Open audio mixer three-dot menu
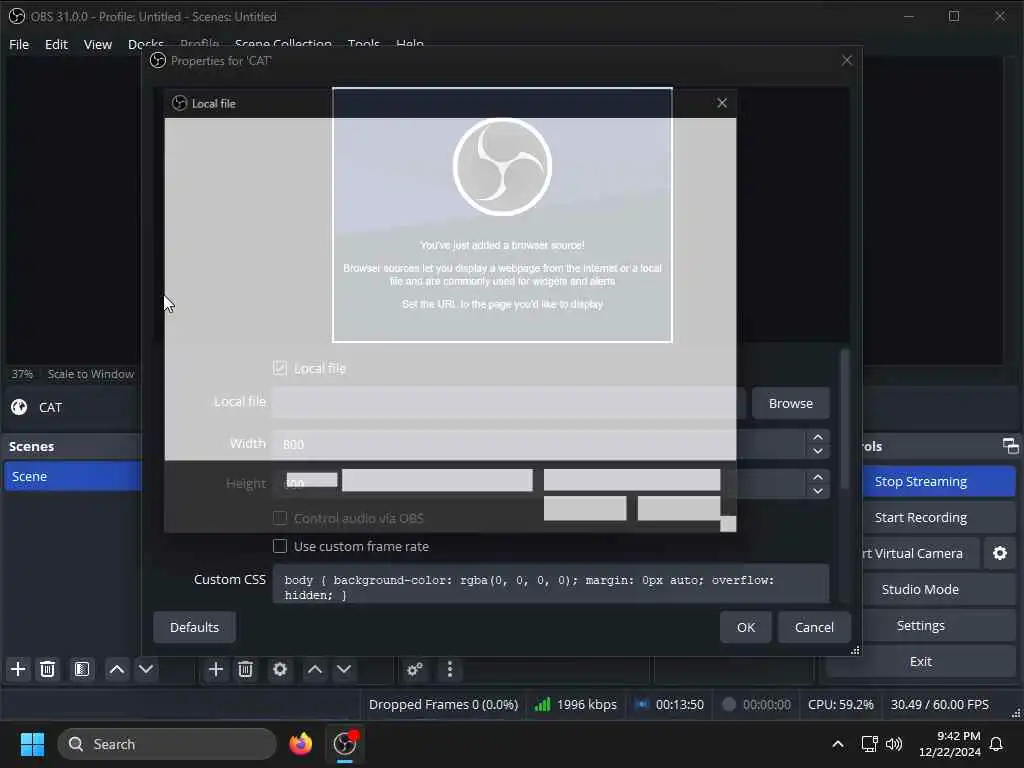Image resolution: width=1024 pixels, height=768 pixels. (450, 669)
